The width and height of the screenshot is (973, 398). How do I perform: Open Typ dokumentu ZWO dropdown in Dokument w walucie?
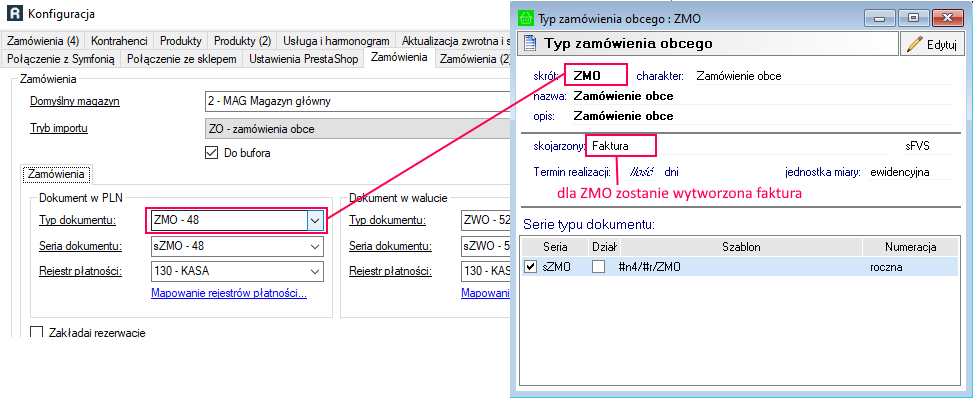tap(486, 220)
